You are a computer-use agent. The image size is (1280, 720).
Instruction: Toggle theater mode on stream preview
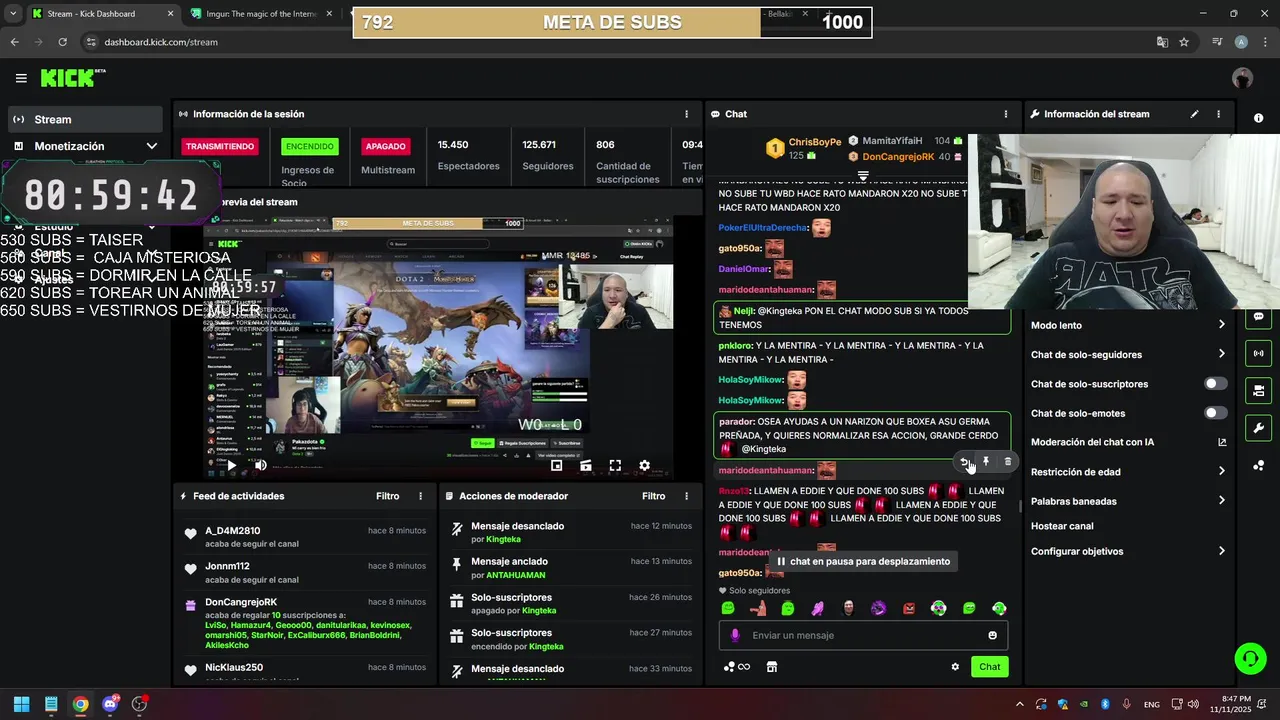[x=586, y=465]
